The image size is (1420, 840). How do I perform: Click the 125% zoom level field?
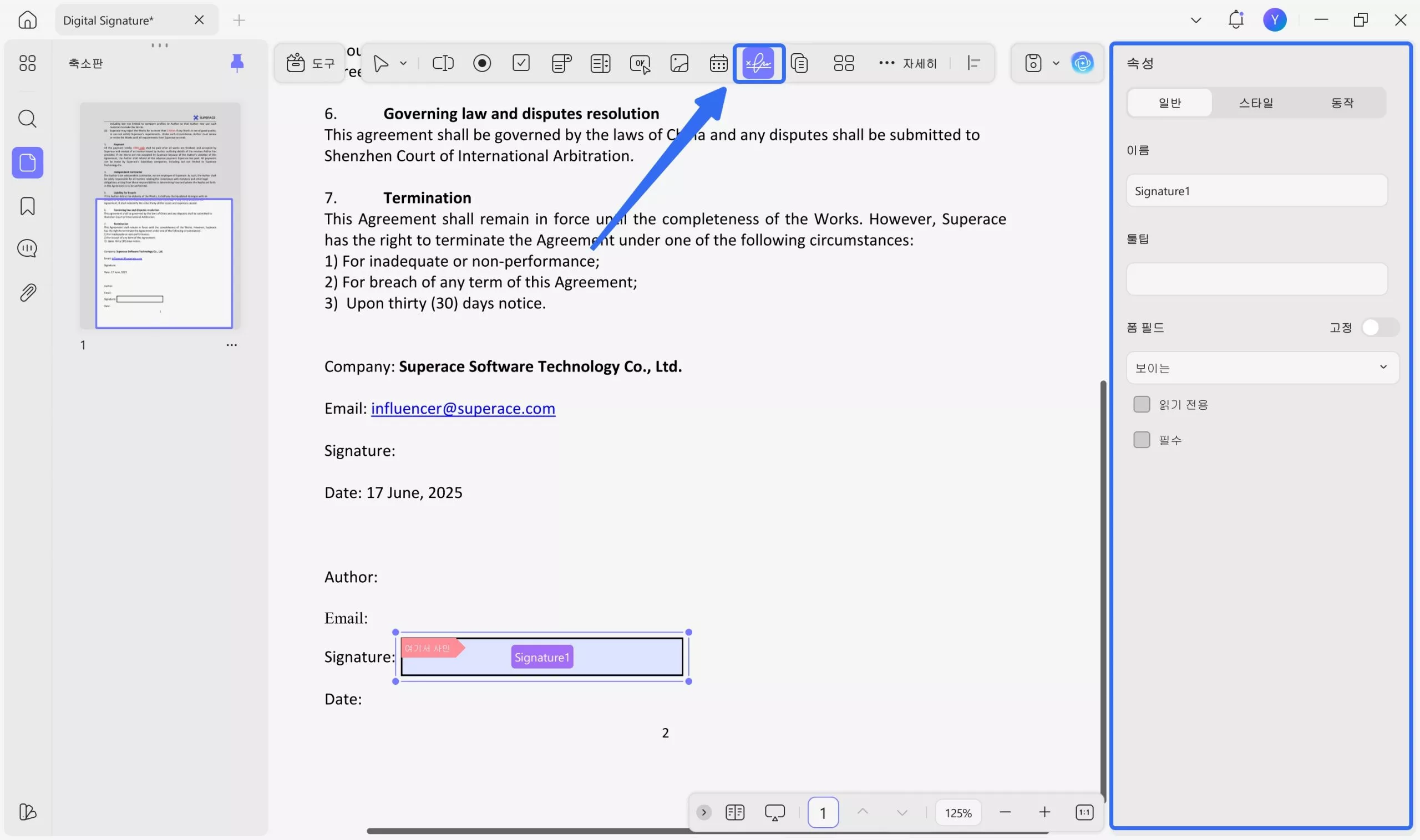(958, 812)
